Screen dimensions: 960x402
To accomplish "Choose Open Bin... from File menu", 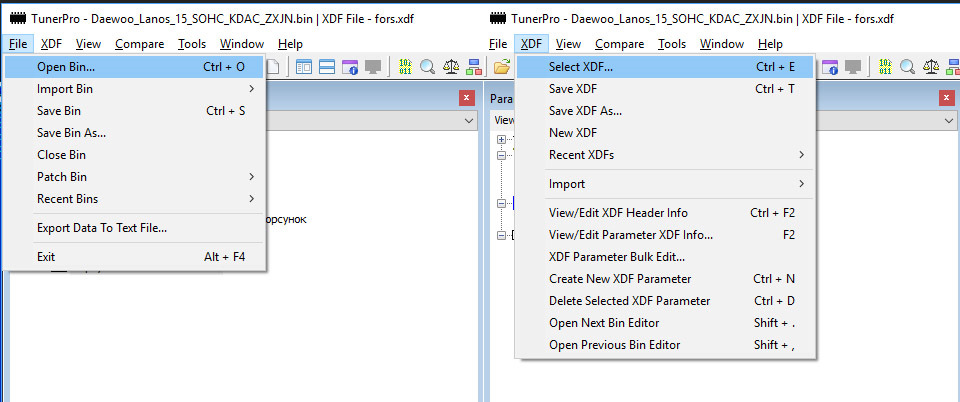I will point(134,67).
